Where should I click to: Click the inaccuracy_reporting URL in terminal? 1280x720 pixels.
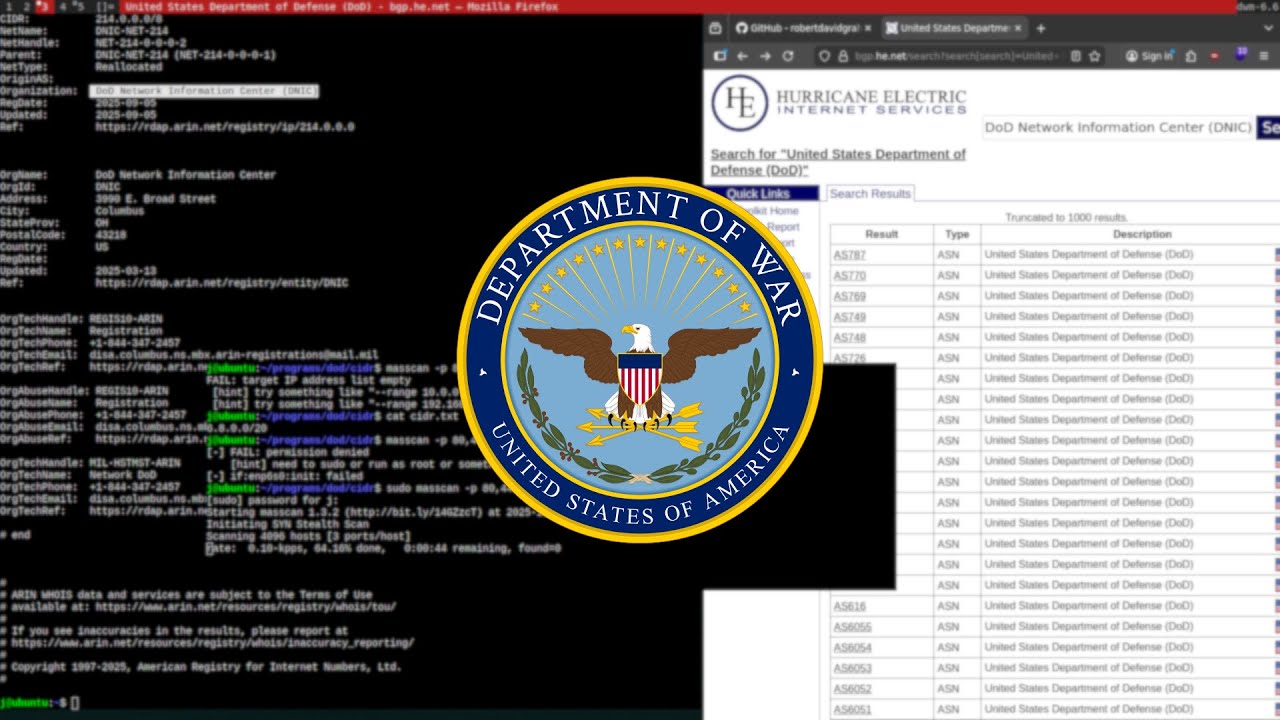click(213, 643)
